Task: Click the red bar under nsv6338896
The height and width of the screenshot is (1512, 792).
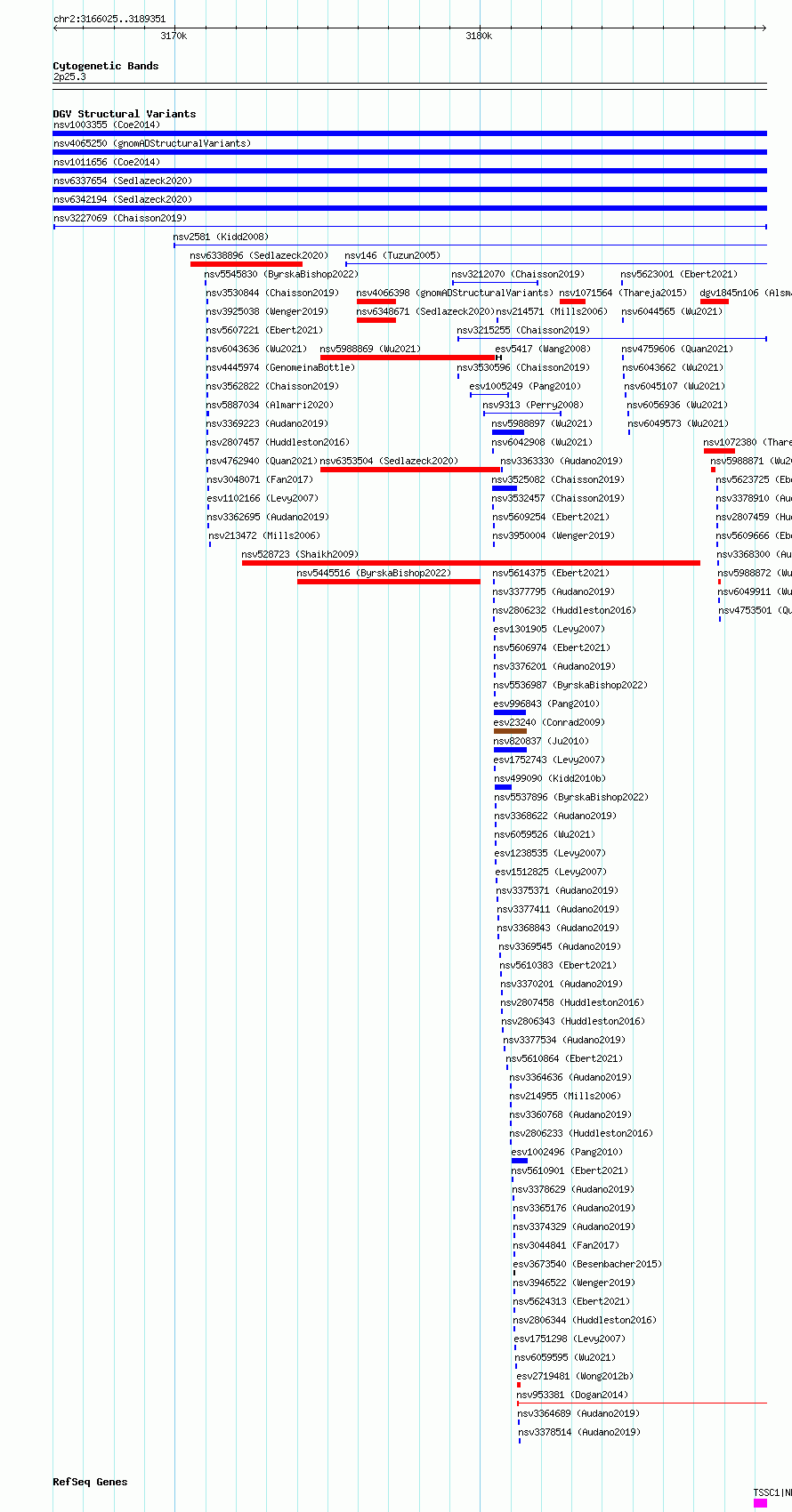Action: (x=246, y=264)
